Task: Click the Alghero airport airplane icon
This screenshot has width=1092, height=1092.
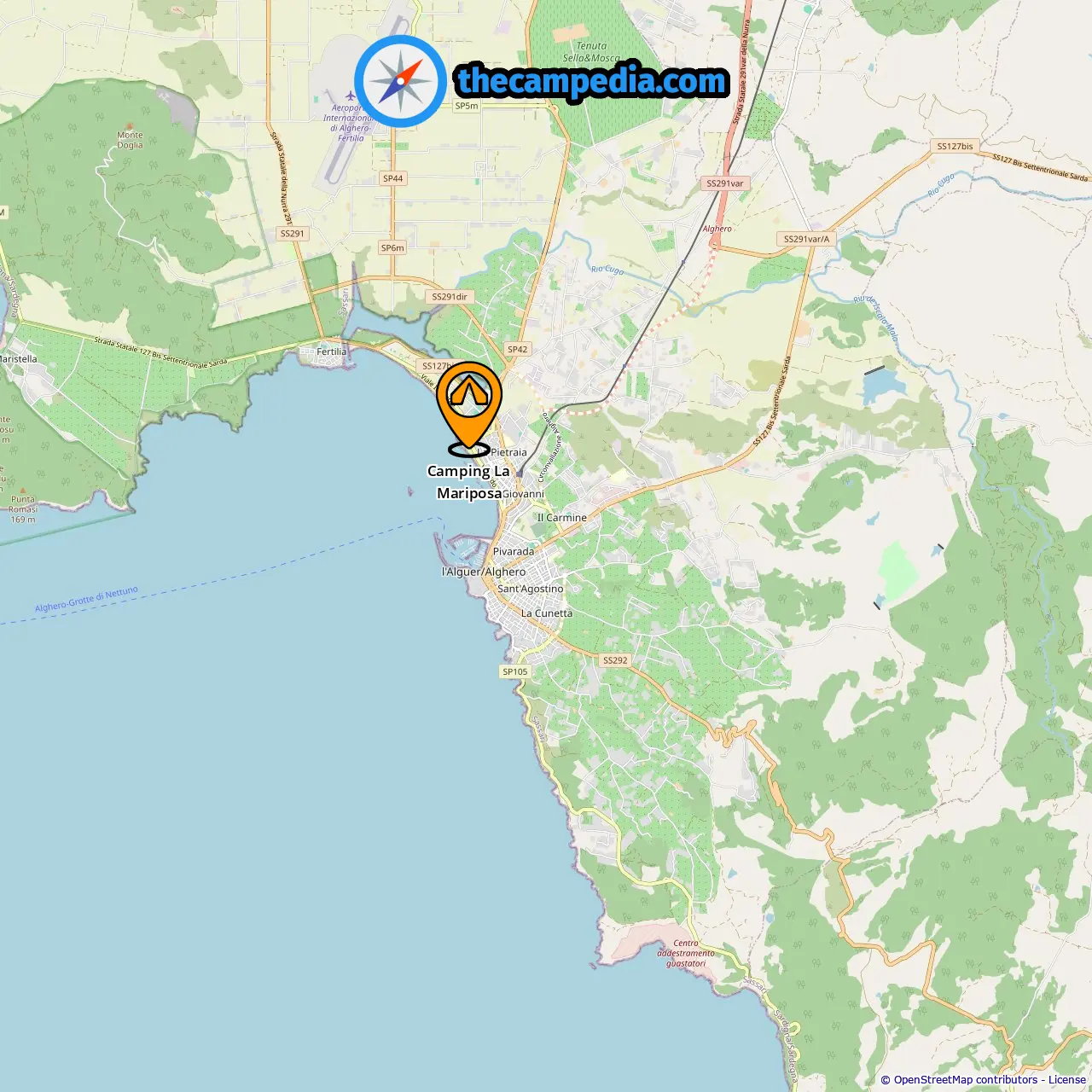Action: point(350,96)
